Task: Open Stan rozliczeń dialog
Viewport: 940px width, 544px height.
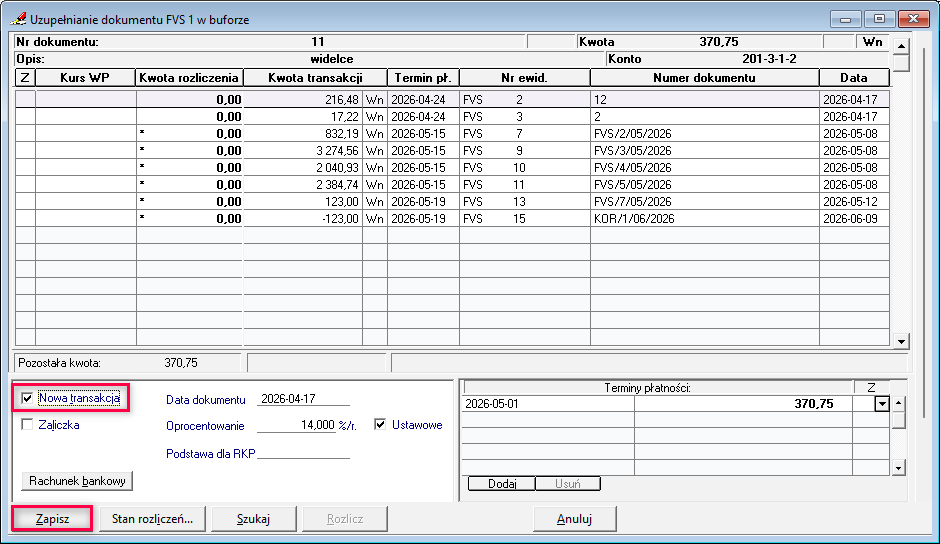Action: point(152,519)
